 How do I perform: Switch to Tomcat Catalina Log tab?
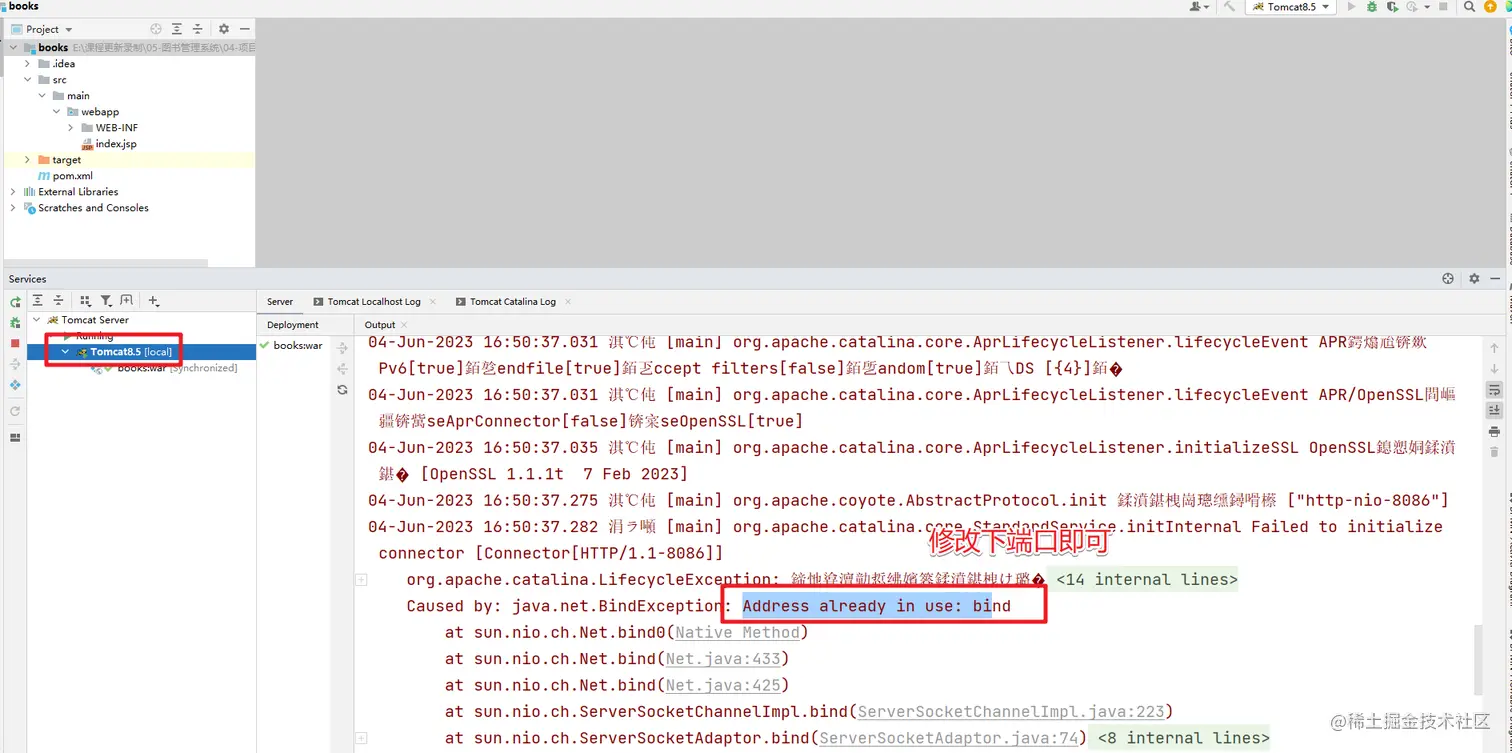click(506, 301)
